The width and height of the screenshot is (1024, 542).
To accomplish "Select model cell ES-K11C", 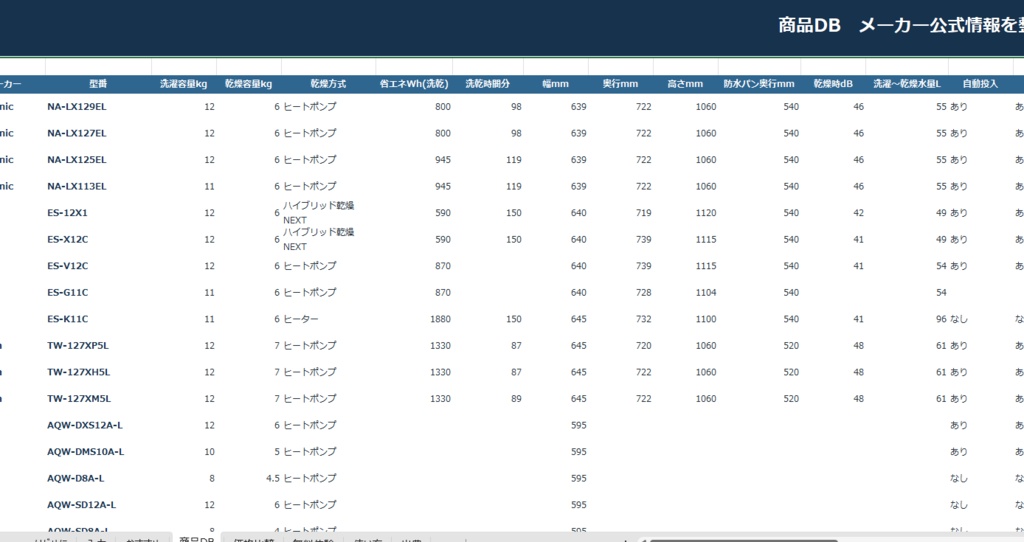I will point(67,319).
